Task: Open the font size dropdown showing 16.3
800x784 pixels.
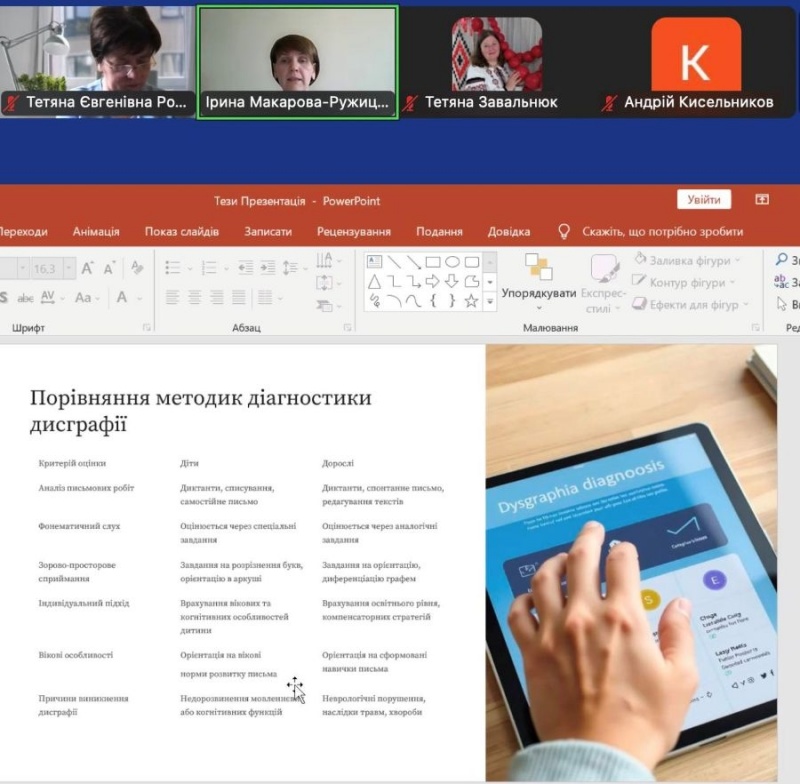Action: 69,268
